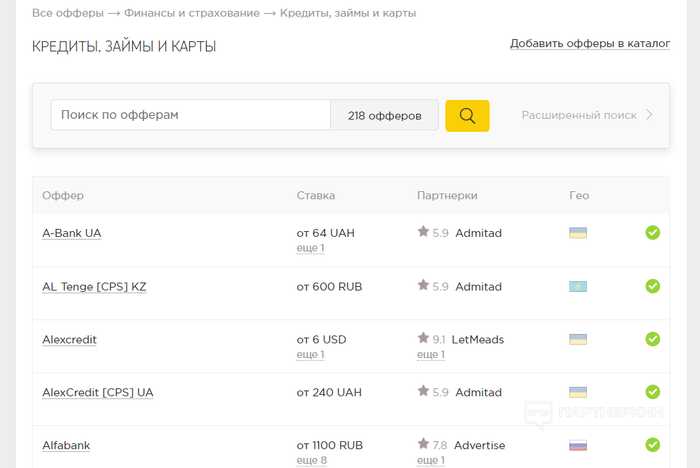Click page heading КРЕДИТЫ, ЗАЙМЫ И КАРТЫ
The height and width of the screenshot is (468, 700).
(124, 46)
